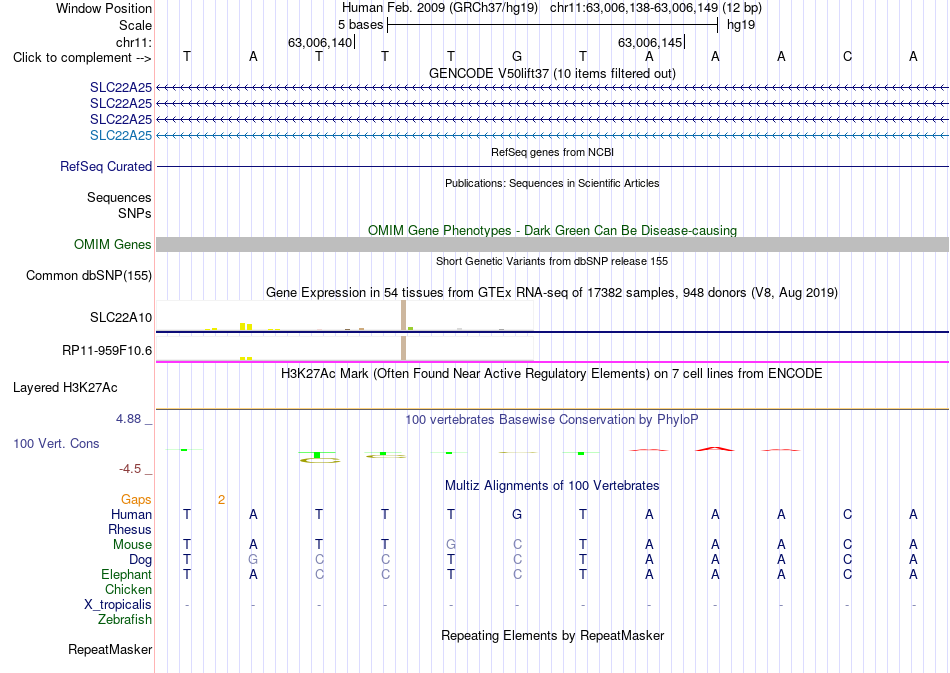Select the Rhesus alignment row label

click(x=130, y=529)
